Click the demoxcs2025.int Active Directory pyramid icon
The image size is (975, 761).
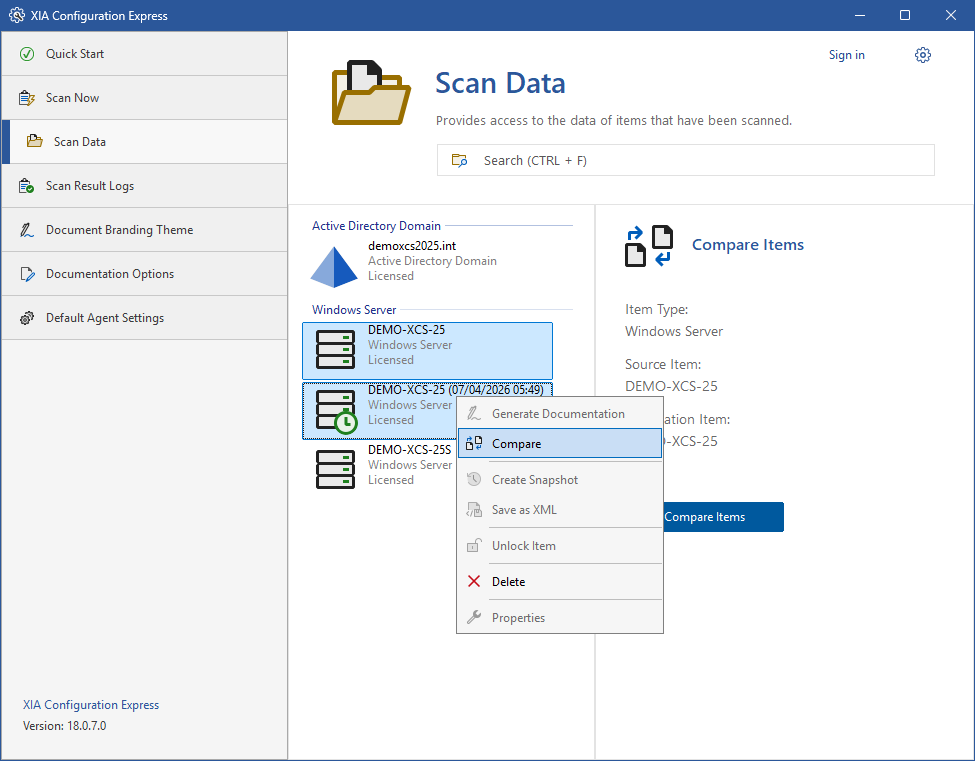pyautogui.click(x=334, y=265)
